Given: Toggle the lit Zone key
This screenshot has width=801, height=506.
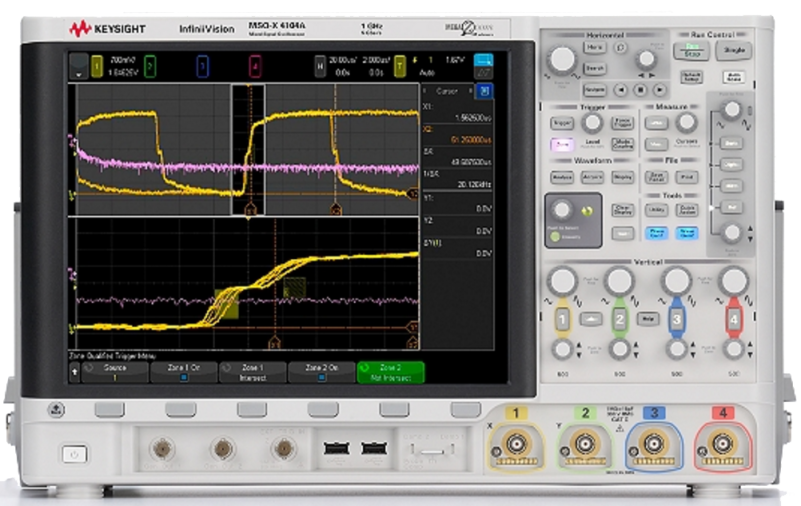Looking at the screenshot, I should point(562,144).
